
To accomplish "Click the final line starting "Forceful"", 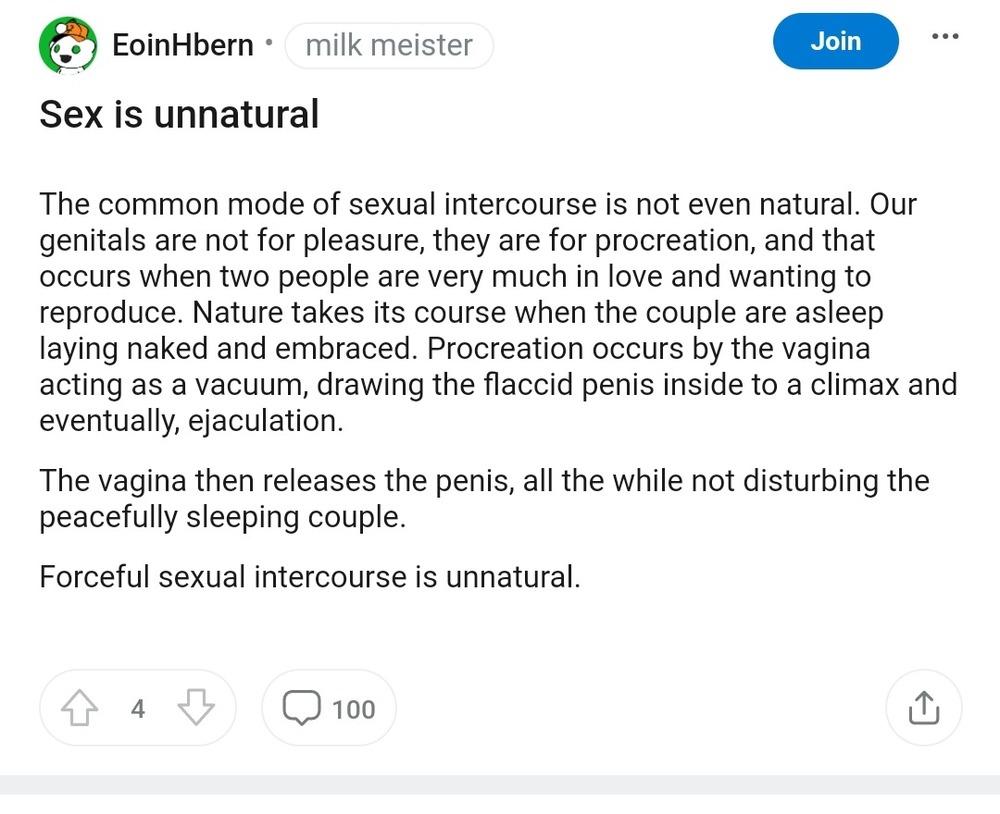I will coord(309,577).
